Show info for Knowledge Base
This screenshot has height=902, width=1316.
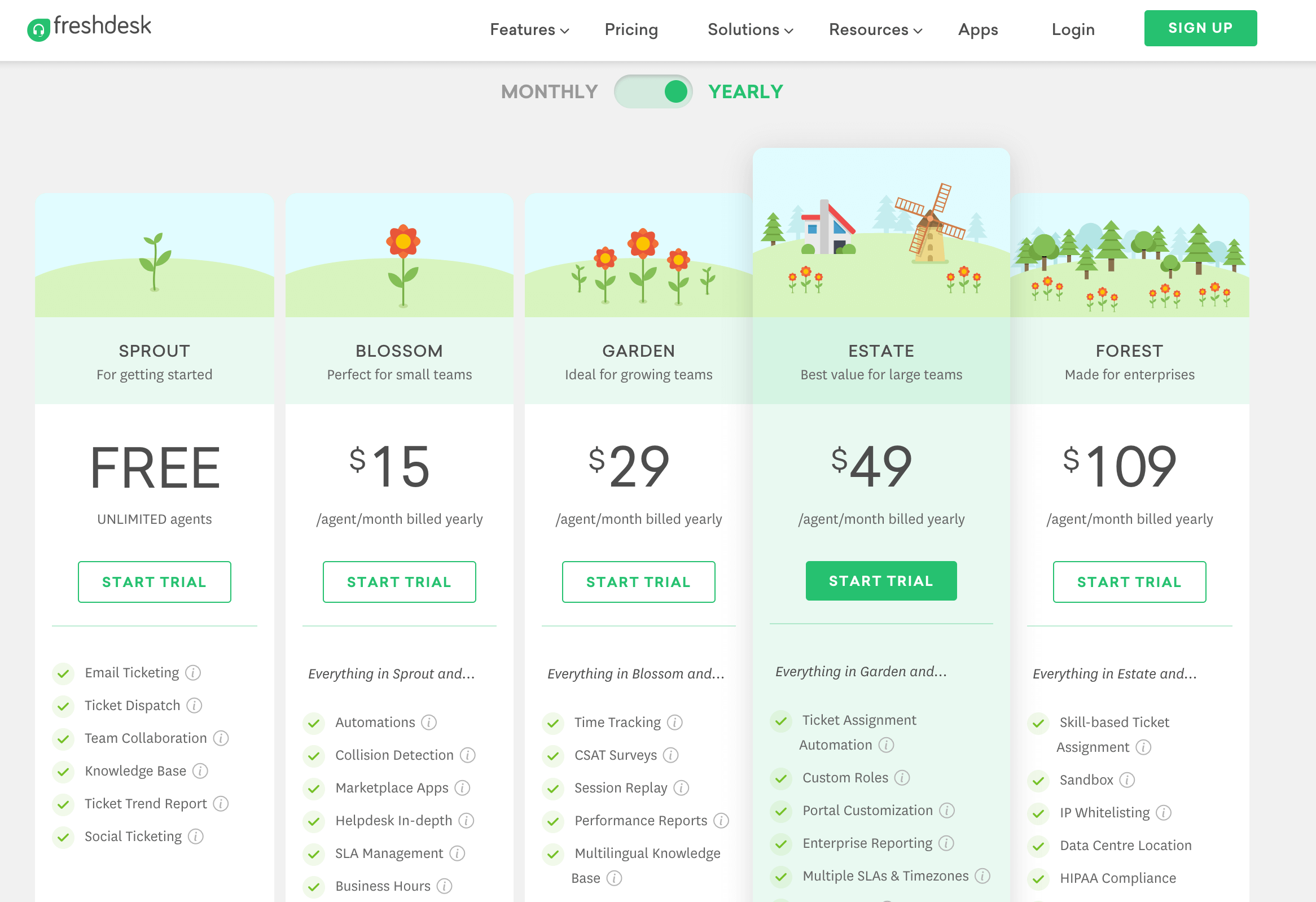[200, 771]
